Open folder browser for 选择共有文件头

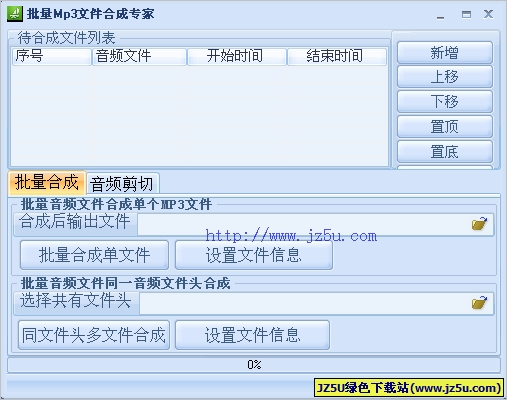pos(479,303)
